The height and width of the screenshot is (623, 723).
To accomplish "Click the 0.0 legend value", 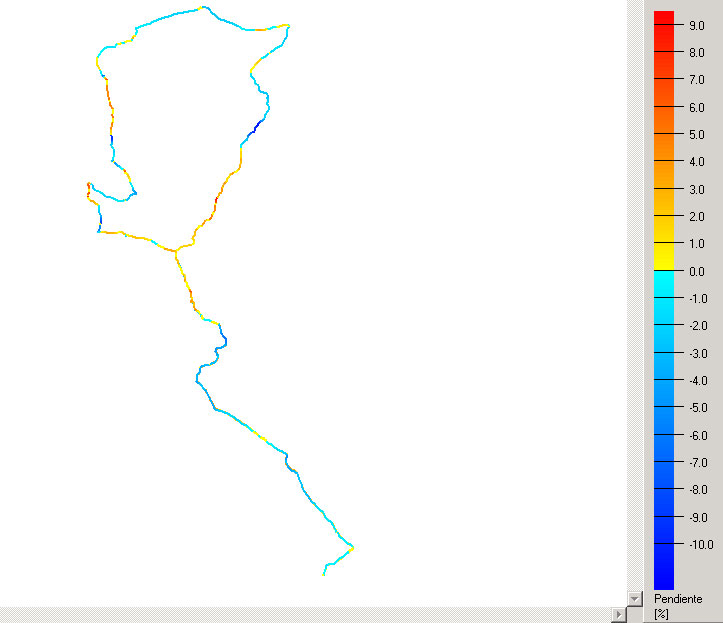I will point(697,272).
